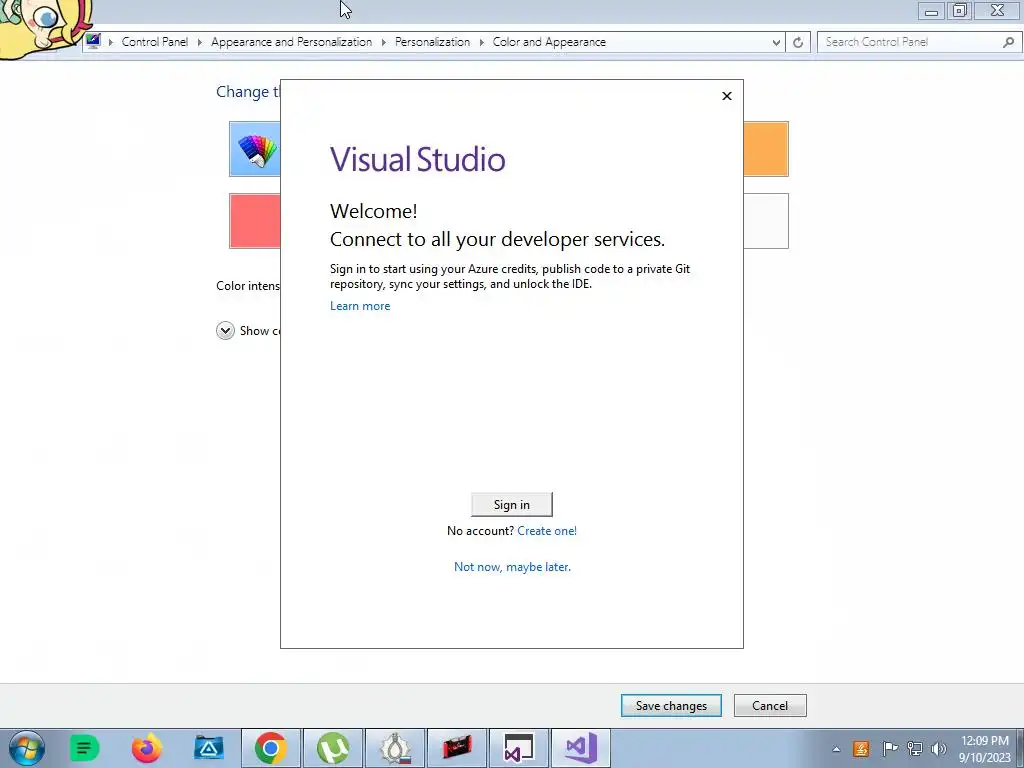Open Action Center flag icon
Viewport: 1024px width, 768px height.
[889, 749]
